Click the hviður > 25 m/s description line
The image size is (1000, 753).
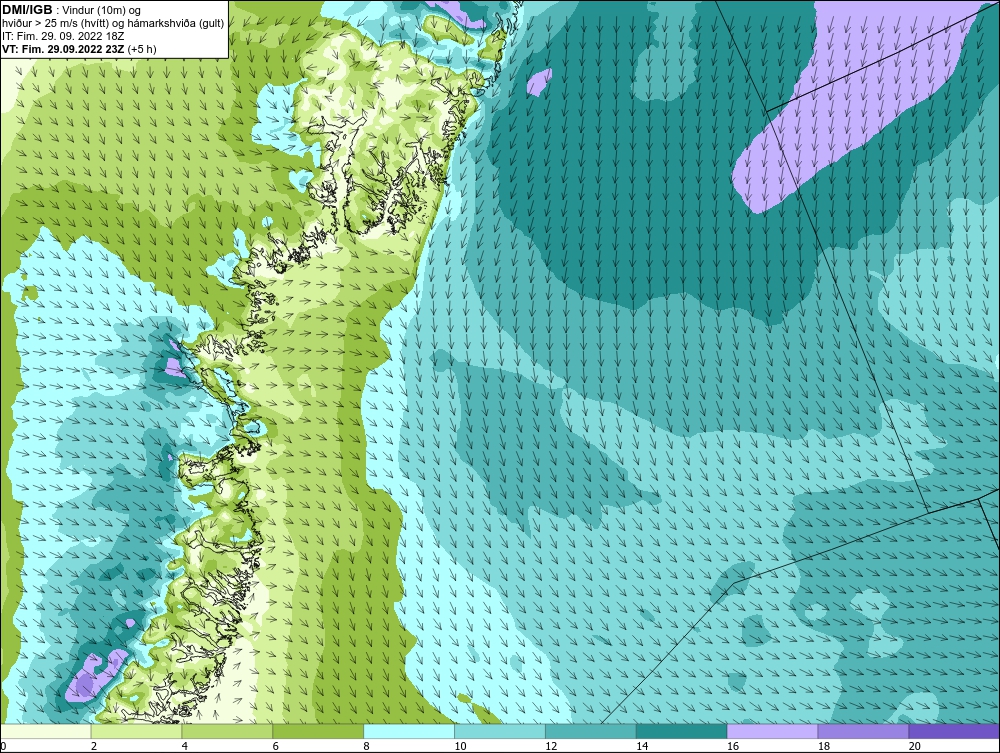(113, 24)
